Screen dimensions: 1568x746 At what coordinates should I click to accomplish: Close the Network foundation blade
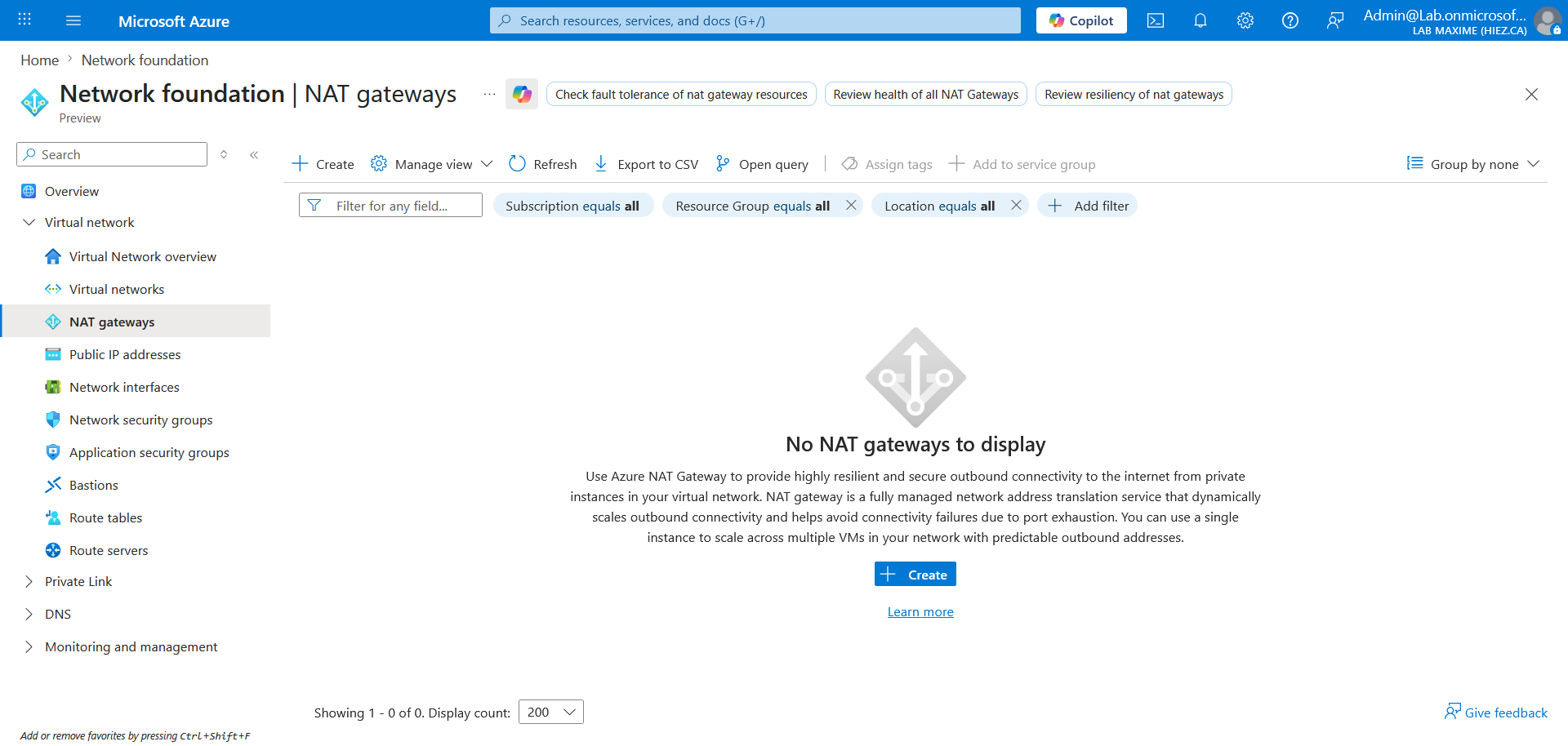1531,94
